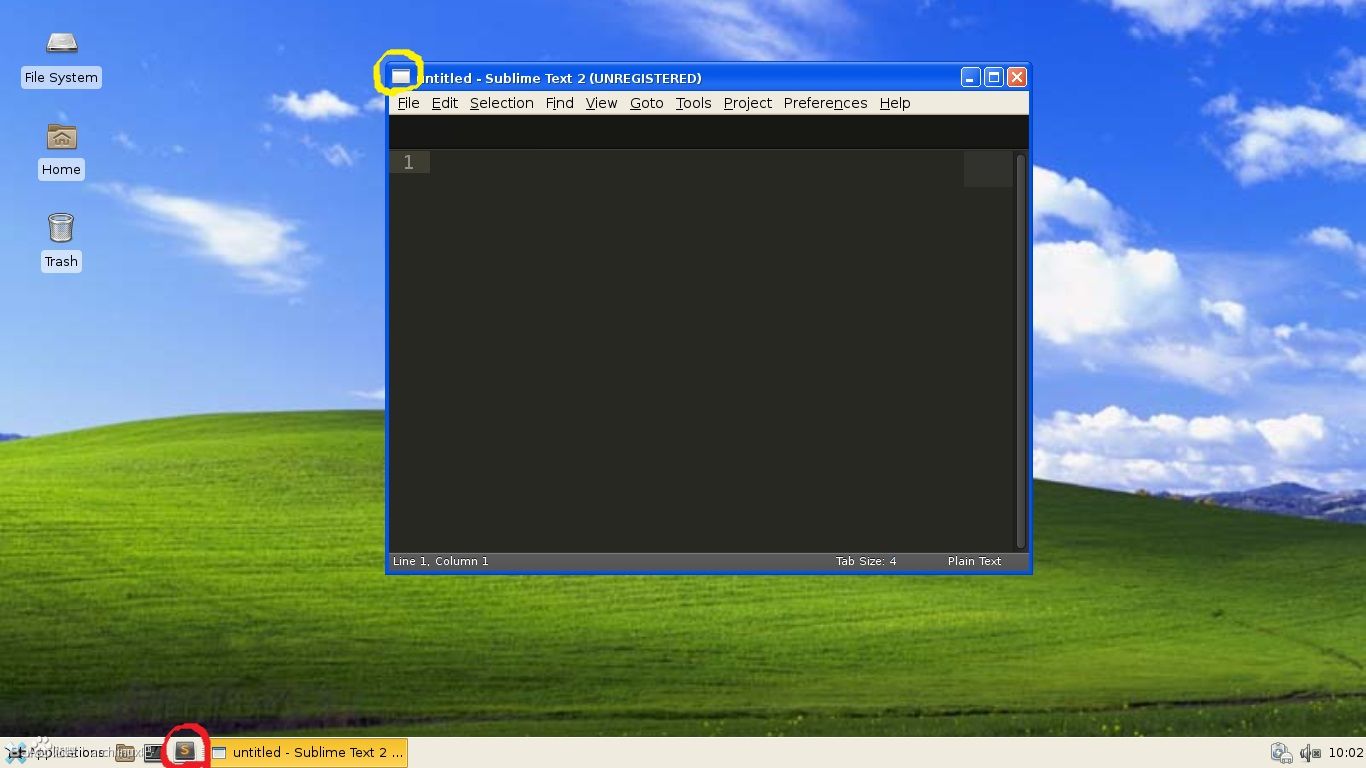
Task: Launch terminal from panel launcher icon
Action: pyautogui.click(x=153, y=752)
